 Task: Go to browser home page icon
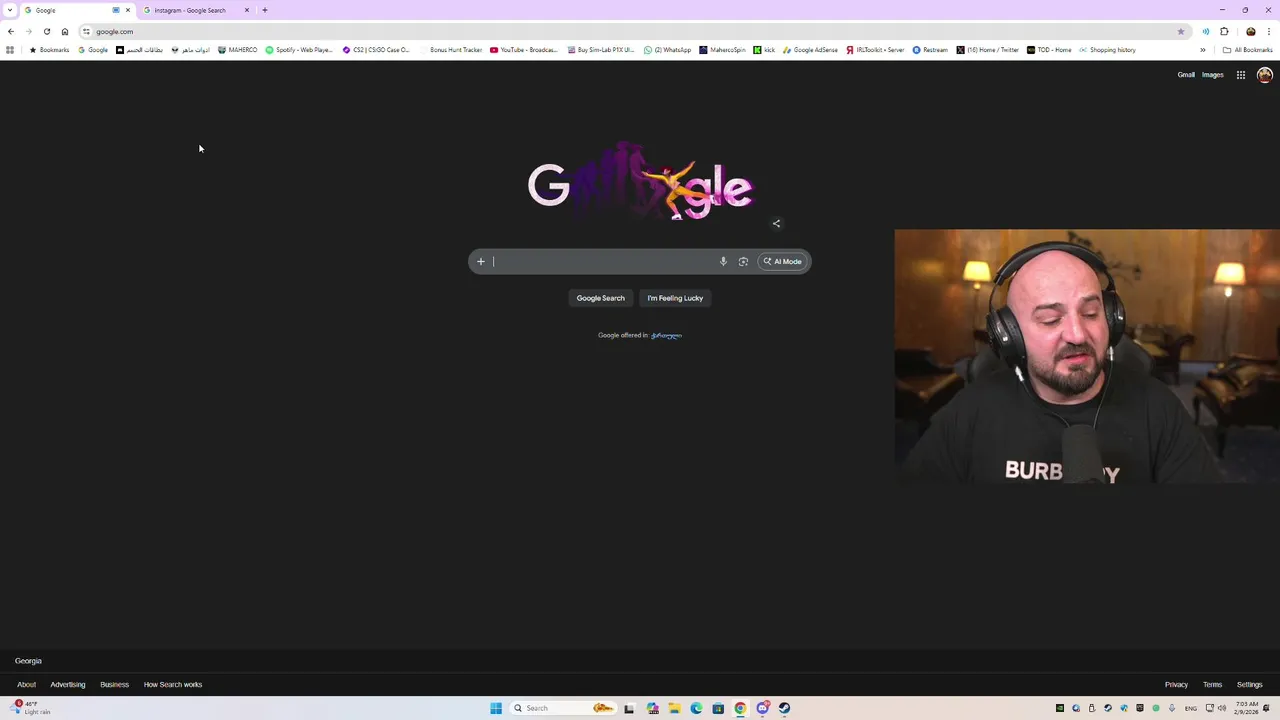coord(65,32)
